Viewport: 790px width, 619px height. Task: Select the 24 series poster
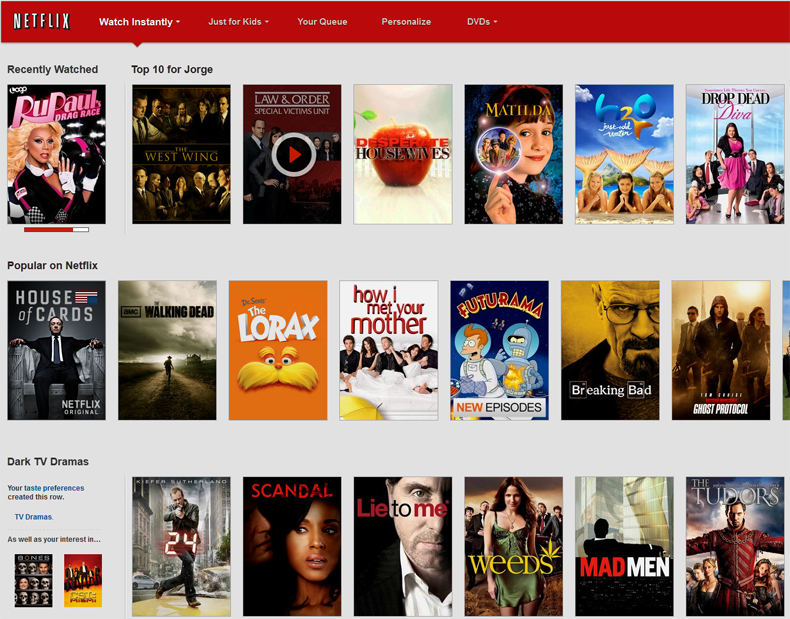pyautogui.click(x=181, y=546)
